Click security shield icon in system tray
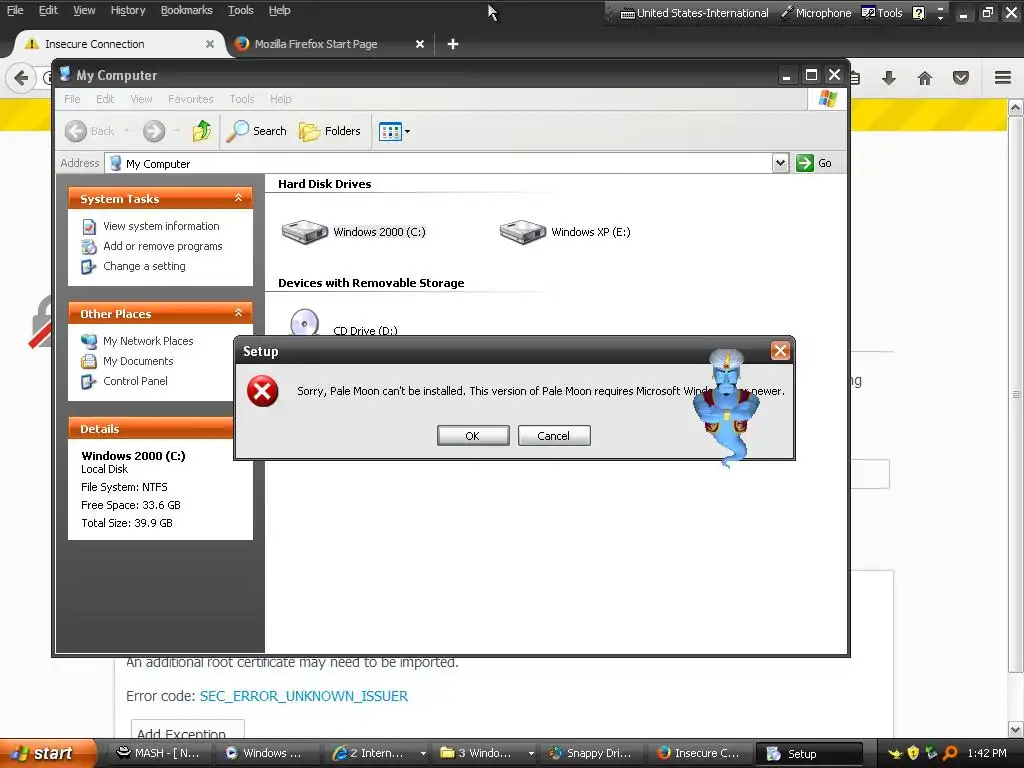1024x768 pixels. coord(913,754)
